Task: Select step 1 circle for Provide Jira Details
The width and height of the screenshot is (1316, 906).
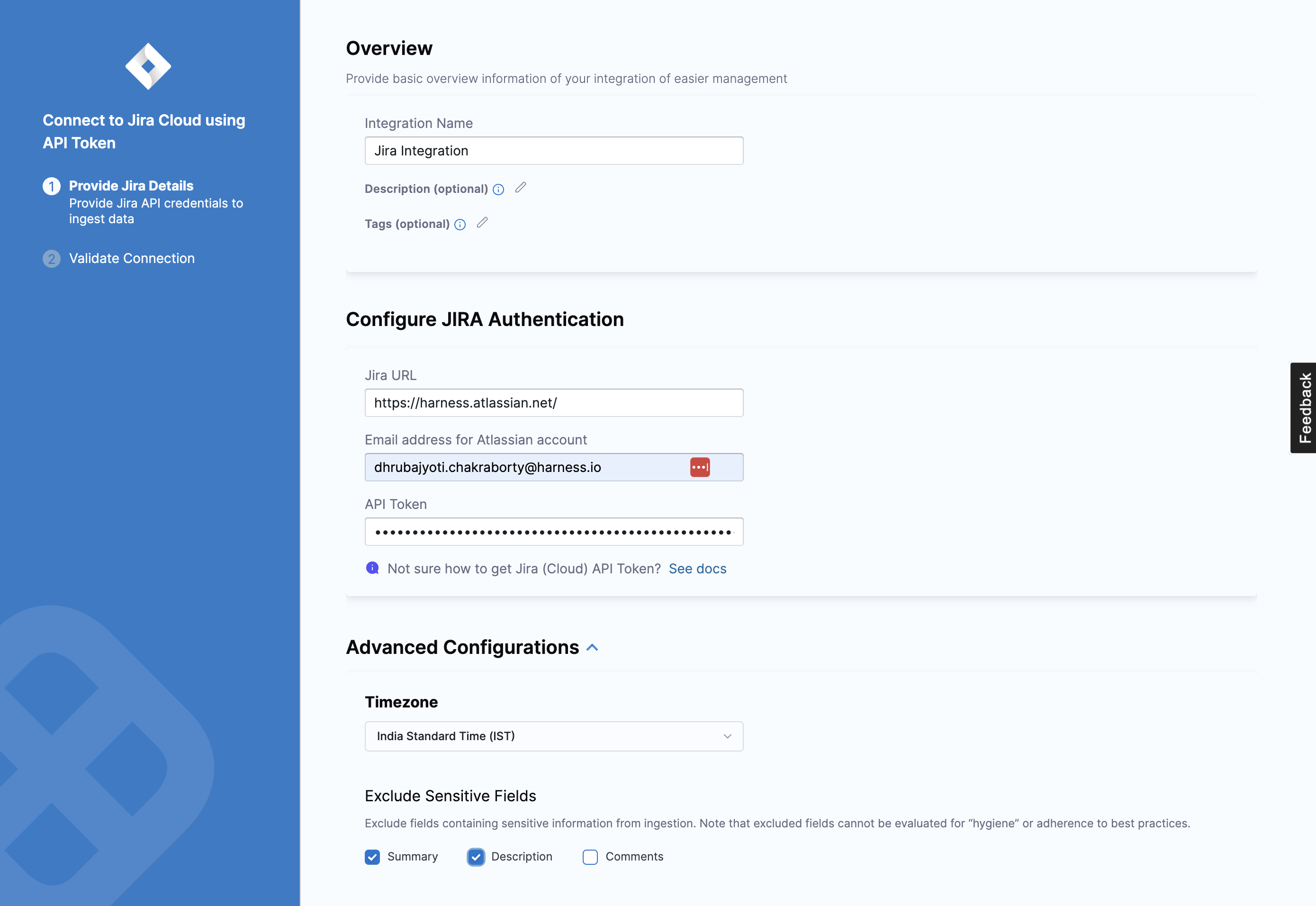Action: 52,186
